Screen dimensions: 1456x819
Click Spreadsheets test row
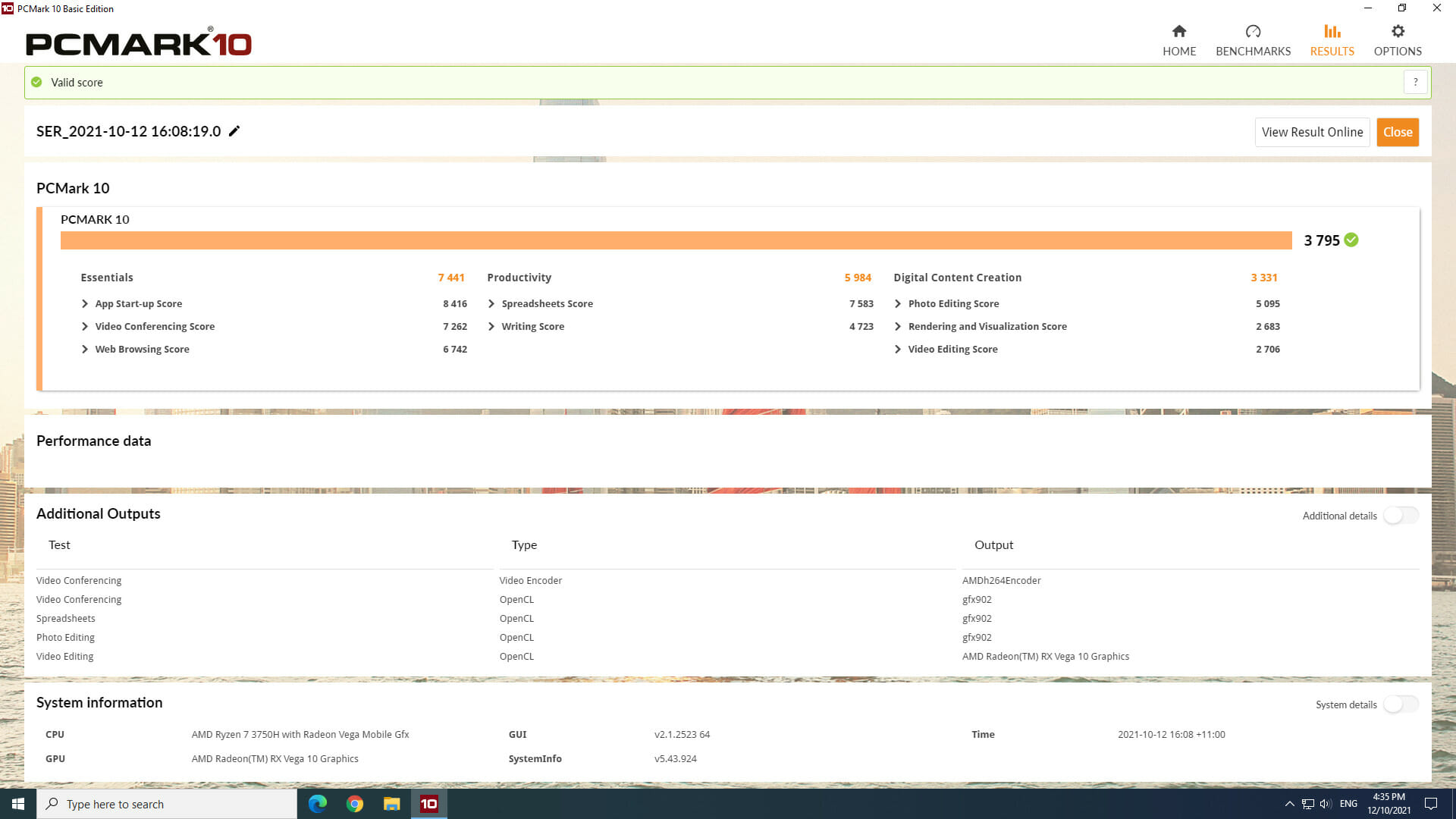[66, 618]
